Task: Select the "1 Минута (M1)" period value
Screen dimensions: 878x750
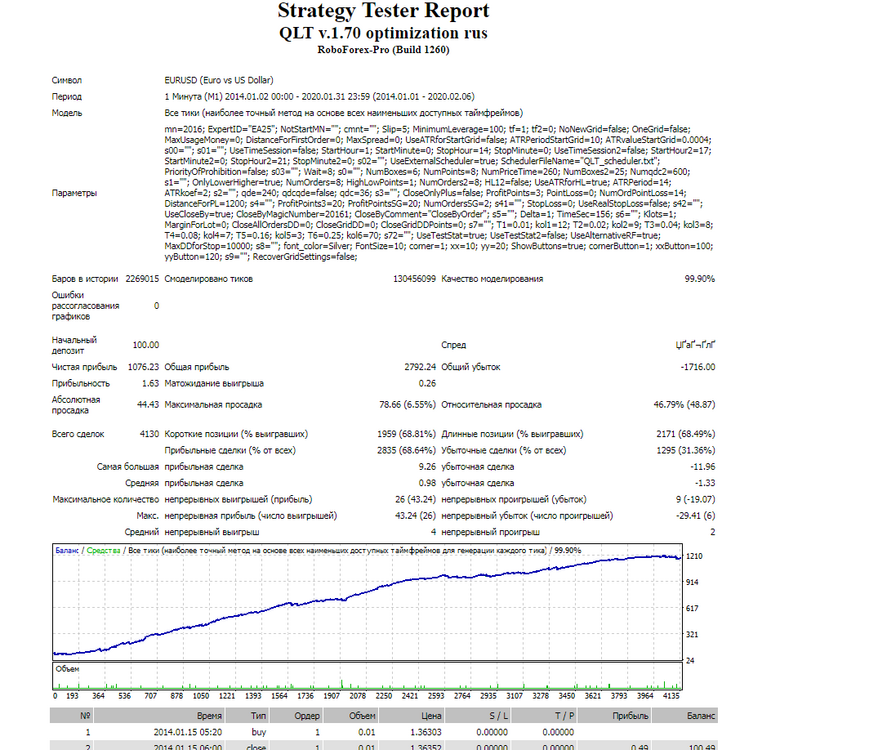Action: 193,96
